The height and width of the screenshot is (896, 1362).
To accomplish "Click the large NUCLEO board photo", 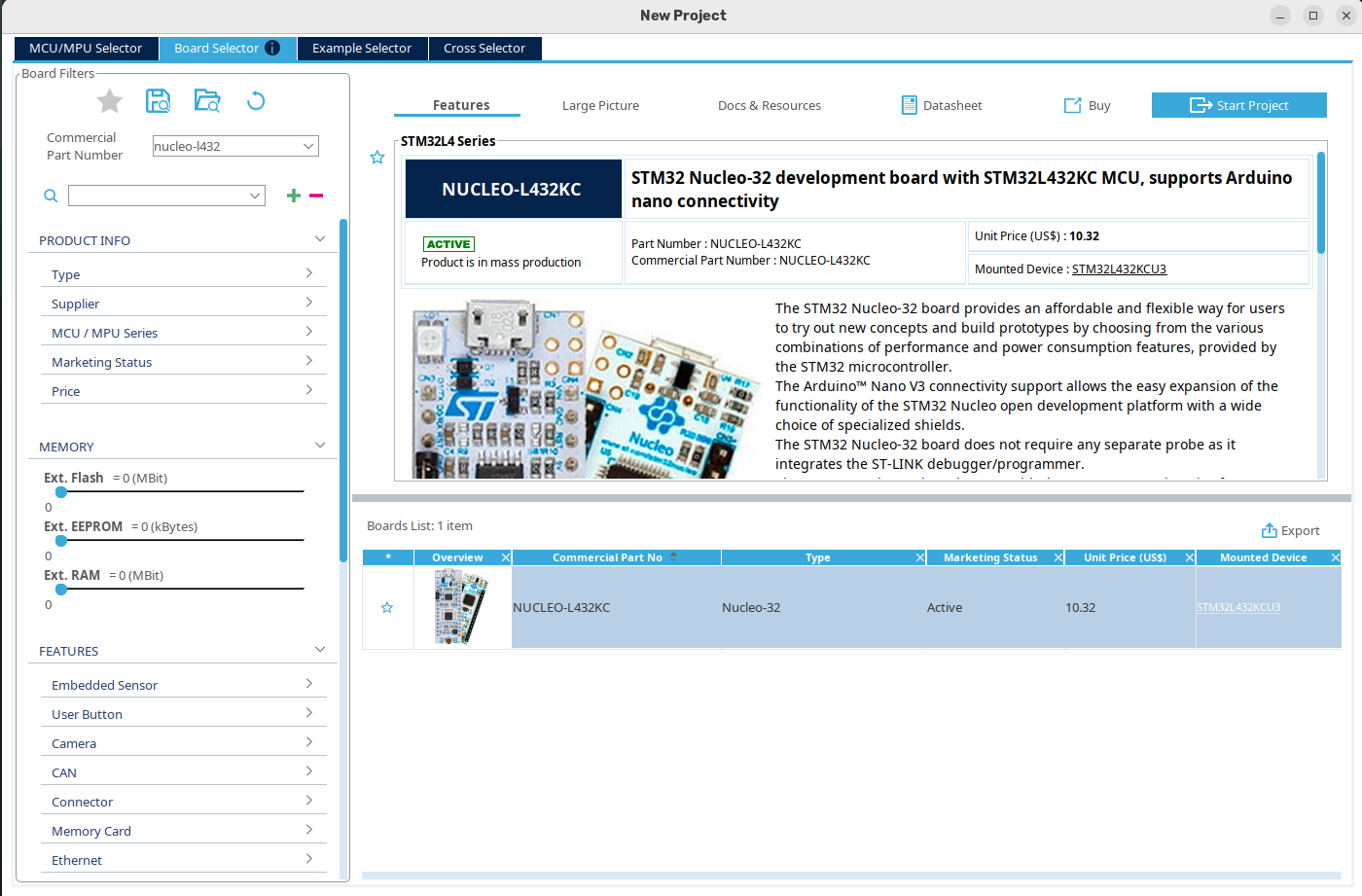I will (x=586, y=389).
